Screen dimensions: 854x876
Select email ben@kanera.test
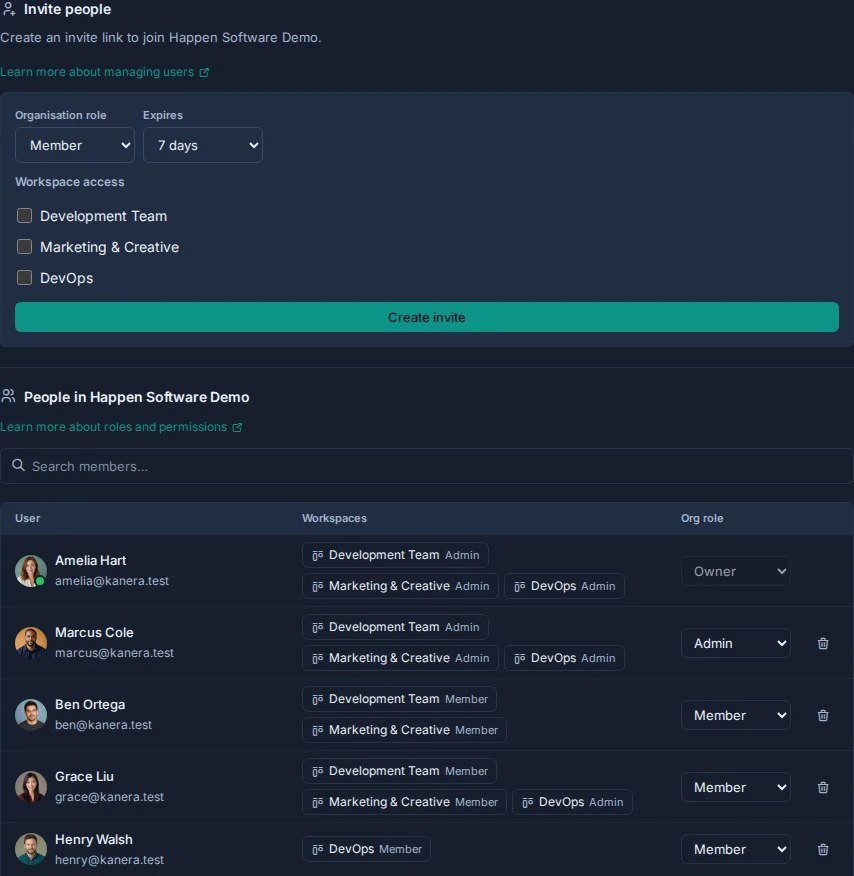tap(103, 725)
